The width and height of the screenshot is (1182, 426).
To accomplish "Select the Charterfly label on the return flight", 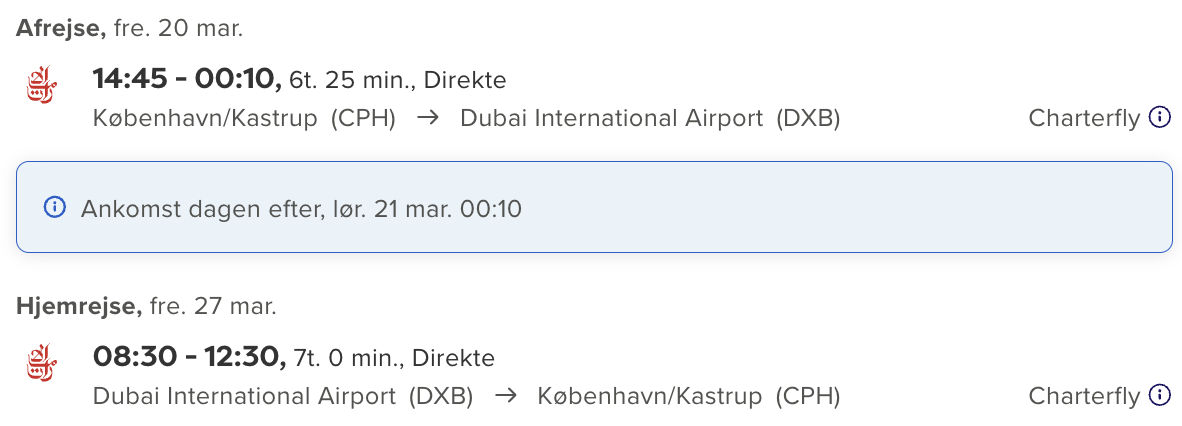I will click(1084, 396).
